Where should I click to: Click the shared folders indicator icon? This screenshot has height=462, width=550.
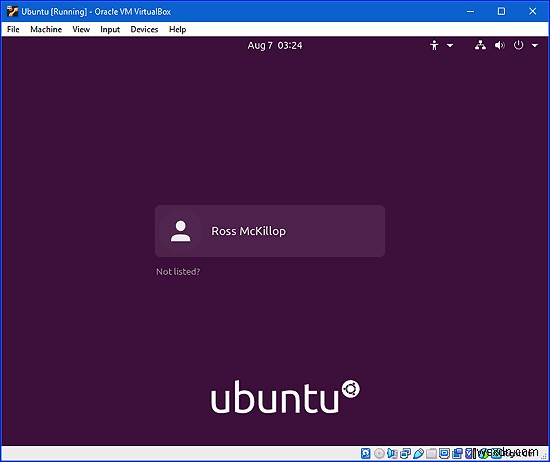coord(431,454)
